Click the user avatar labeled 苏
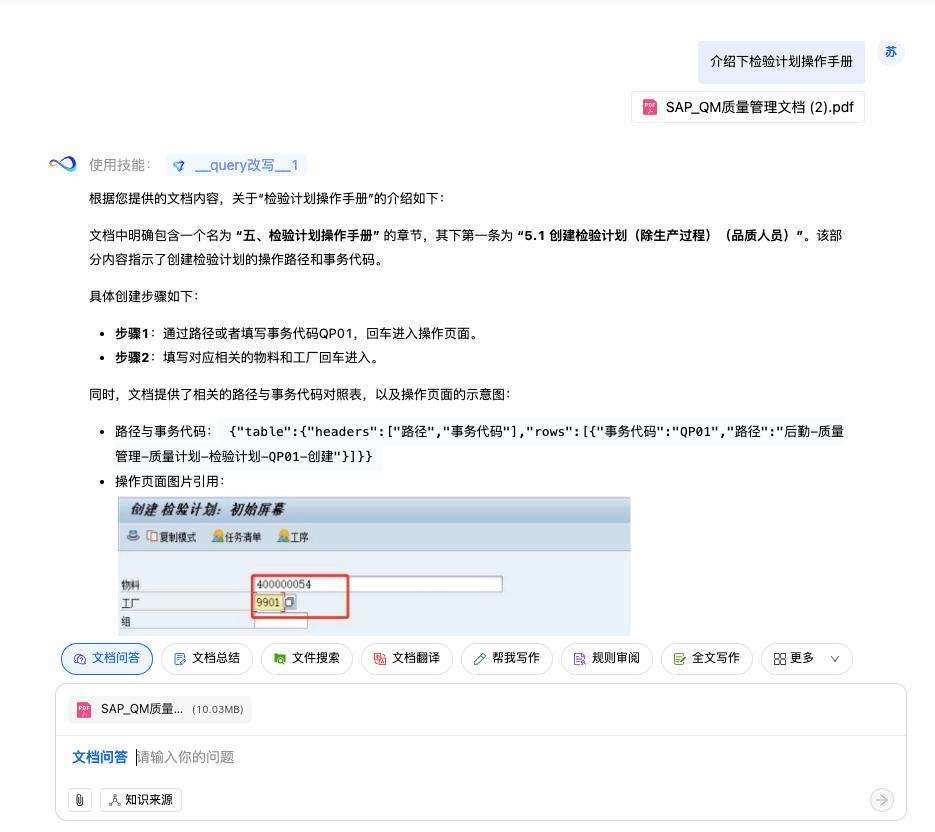Screen dimensions: 935x832 (x=890, y=53)
